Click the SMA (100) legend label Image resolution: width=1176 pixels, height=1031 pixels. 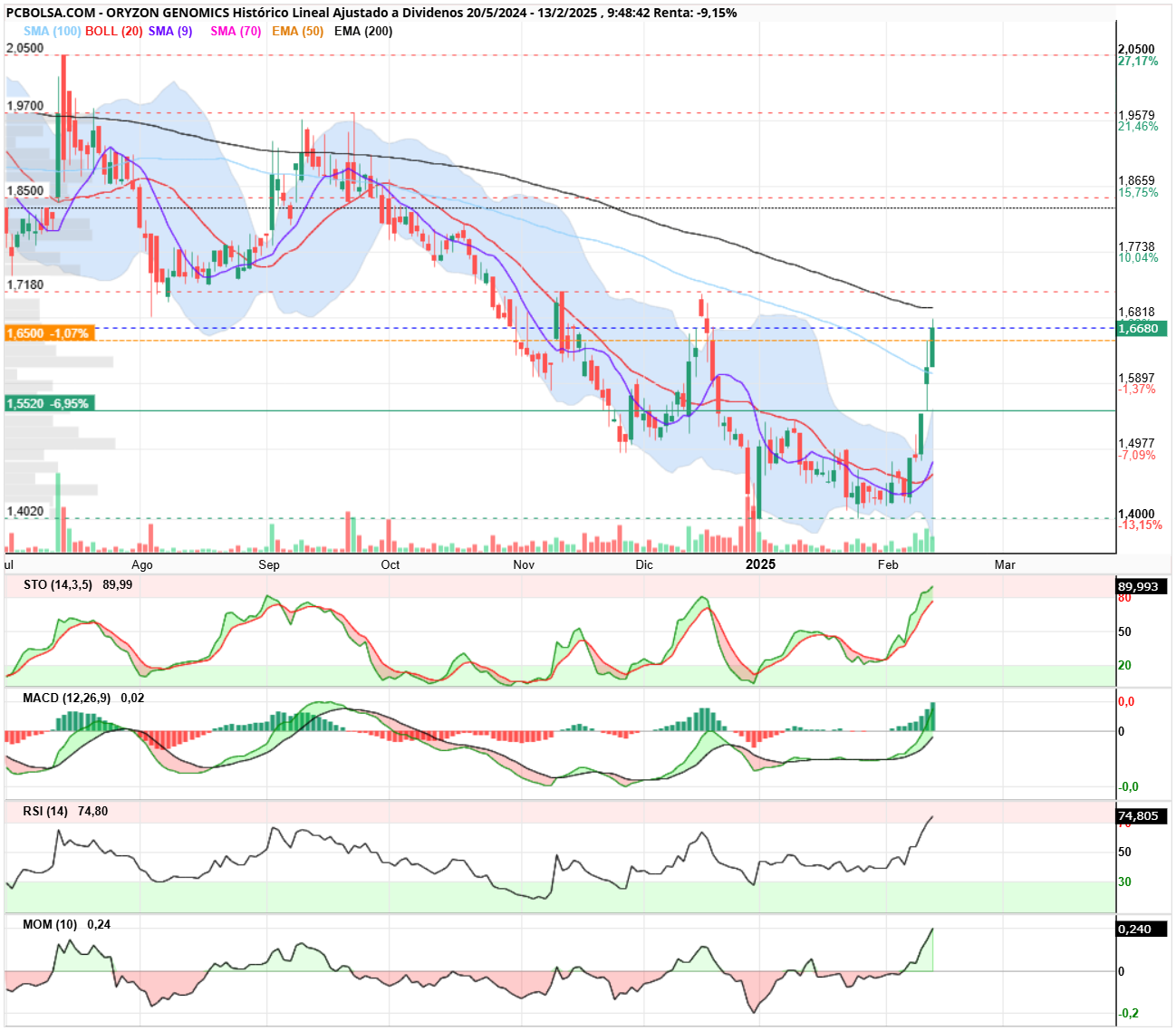(x=53, y=31)
